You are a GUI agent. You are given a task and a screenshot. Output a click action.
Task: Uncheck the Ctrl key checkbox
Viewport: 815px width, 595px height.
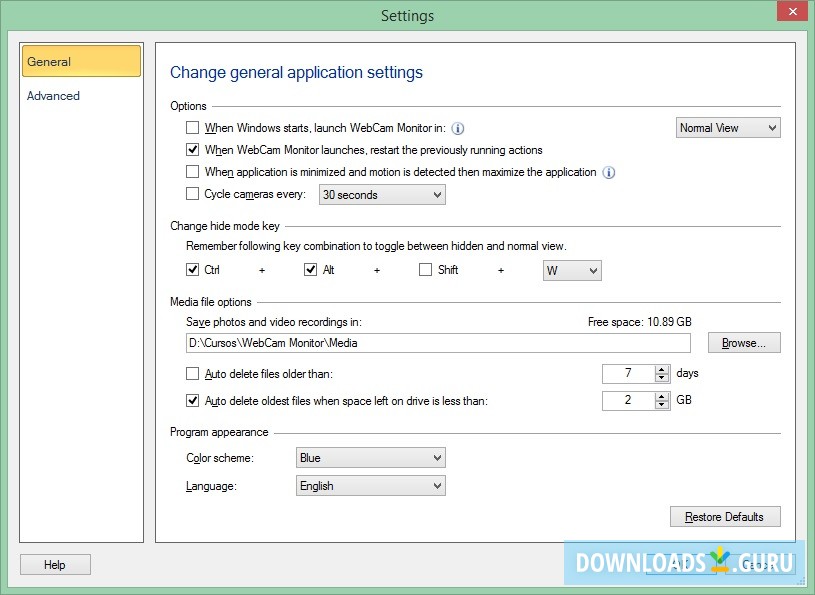(191, 270)
